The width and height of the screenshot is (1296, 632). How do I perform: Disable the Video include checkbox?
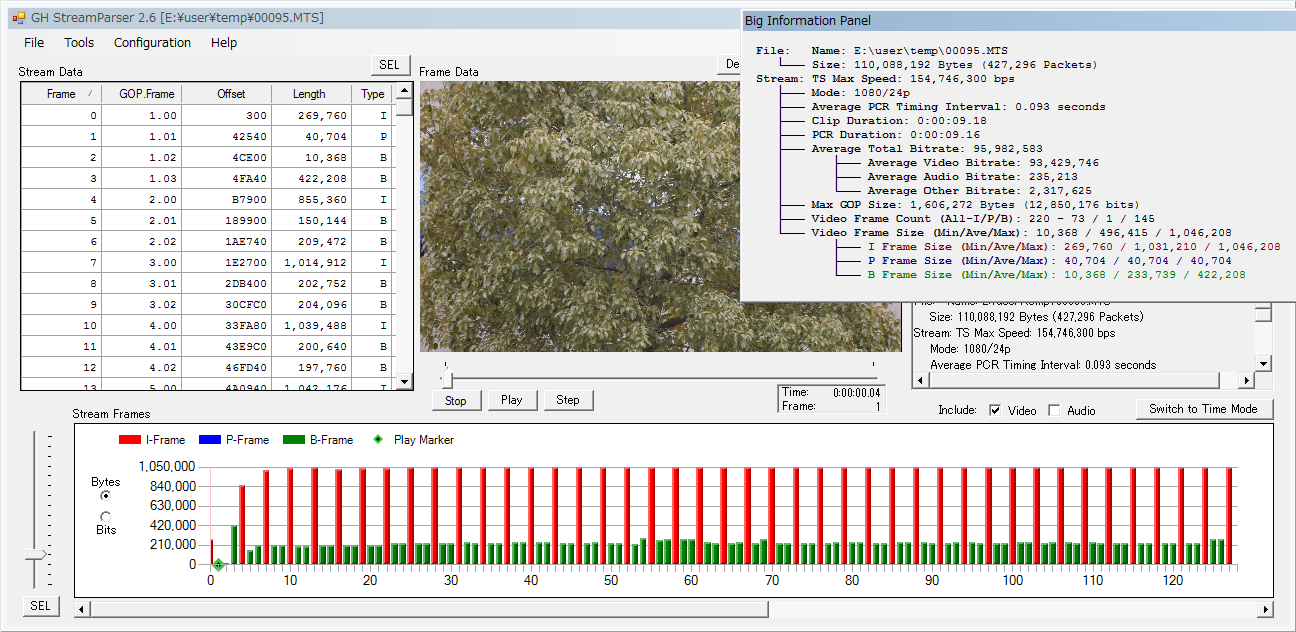(x=995, y=410)
